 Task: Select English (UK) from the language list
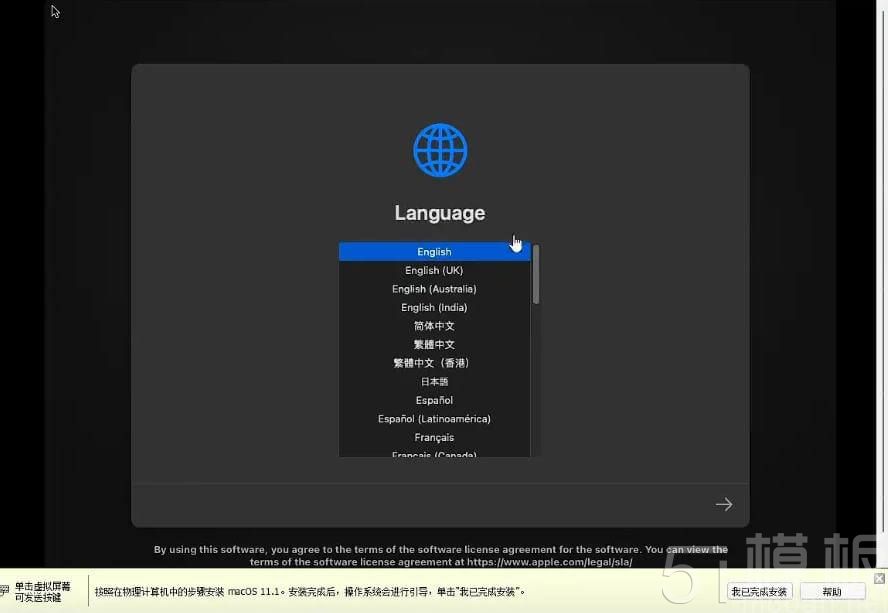433,270
